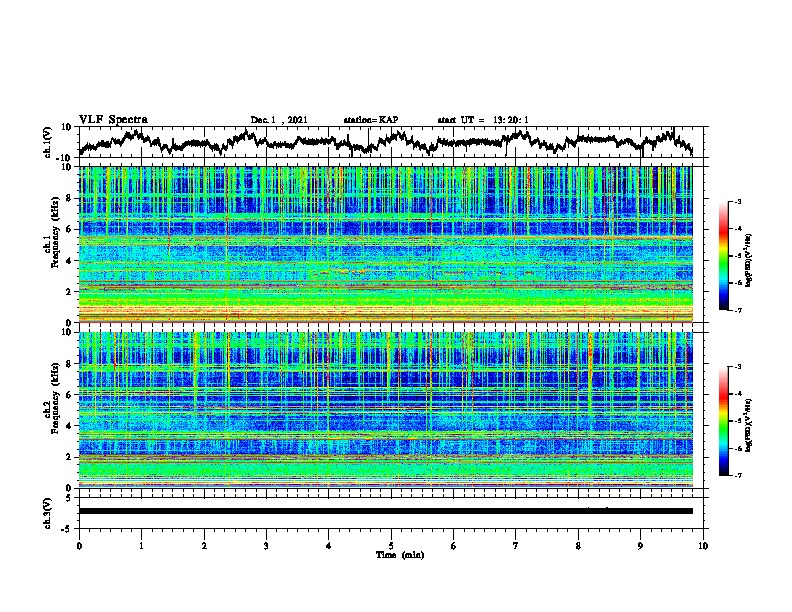Click the ch.1 voltage waveform trace
Screen dimensions: 792x612
pos(386,142)
